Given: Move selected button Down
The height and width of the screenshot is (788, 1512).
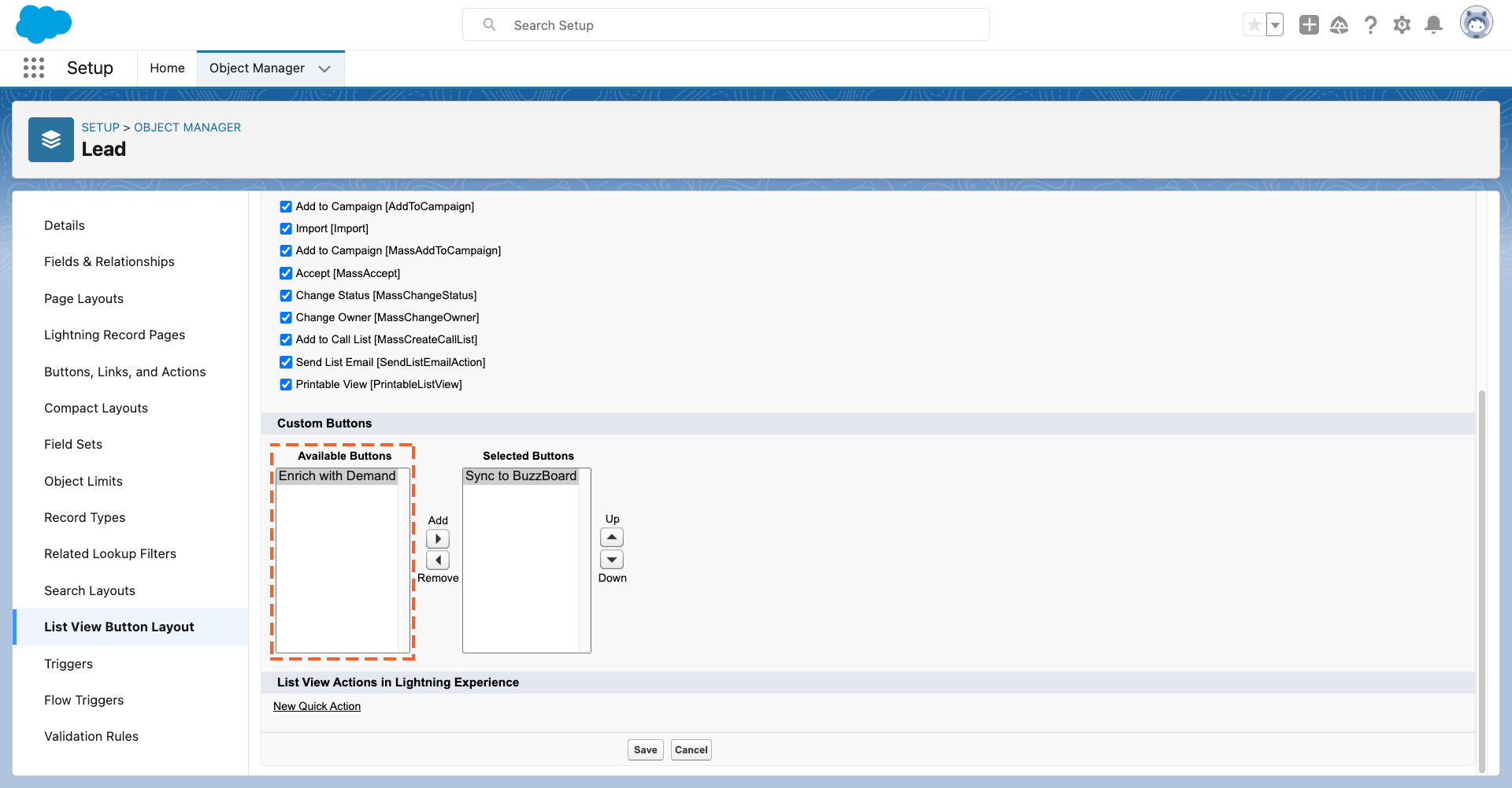Looking at the screenshot, I should tap(612, 560).
